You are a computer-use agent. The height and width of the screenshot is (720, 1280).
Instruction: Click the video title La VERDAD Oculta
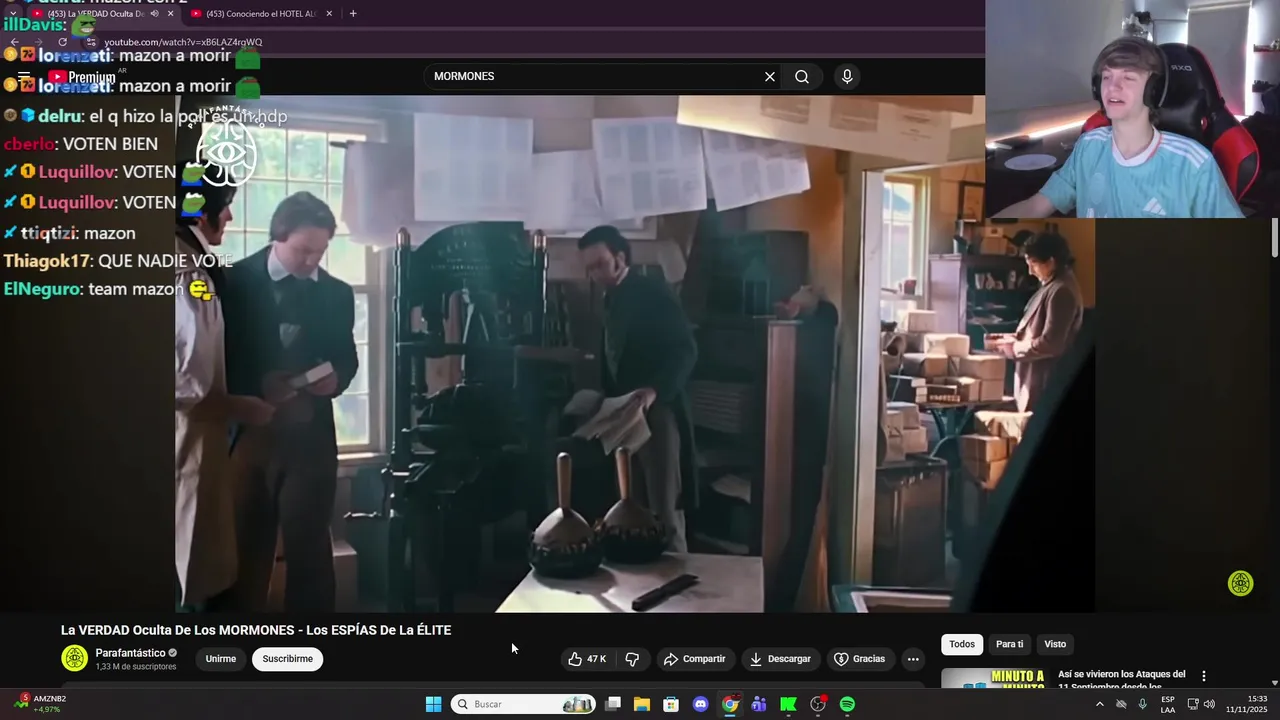pos(256,630)
